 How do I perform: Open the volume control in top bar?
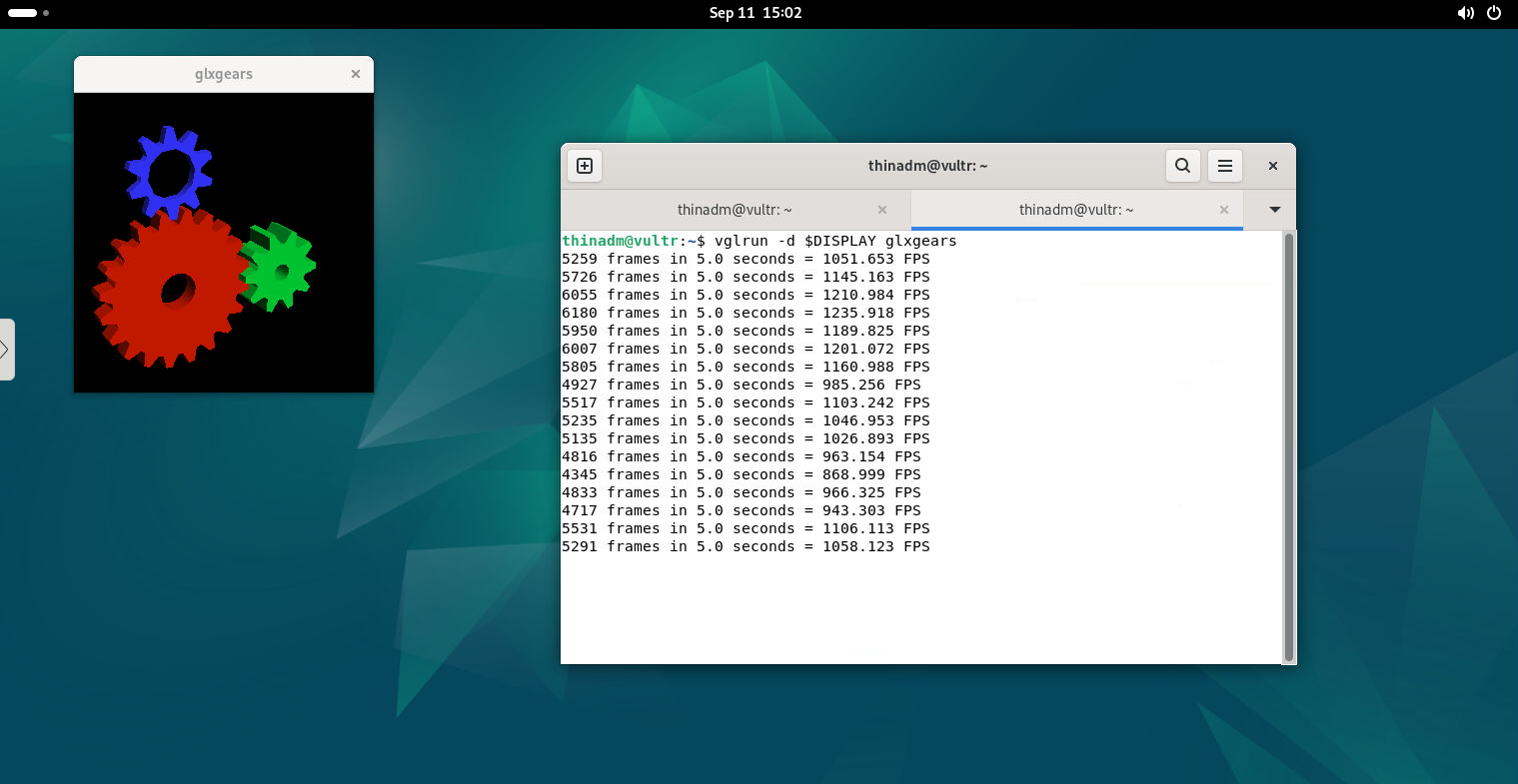pos(1465,13)
